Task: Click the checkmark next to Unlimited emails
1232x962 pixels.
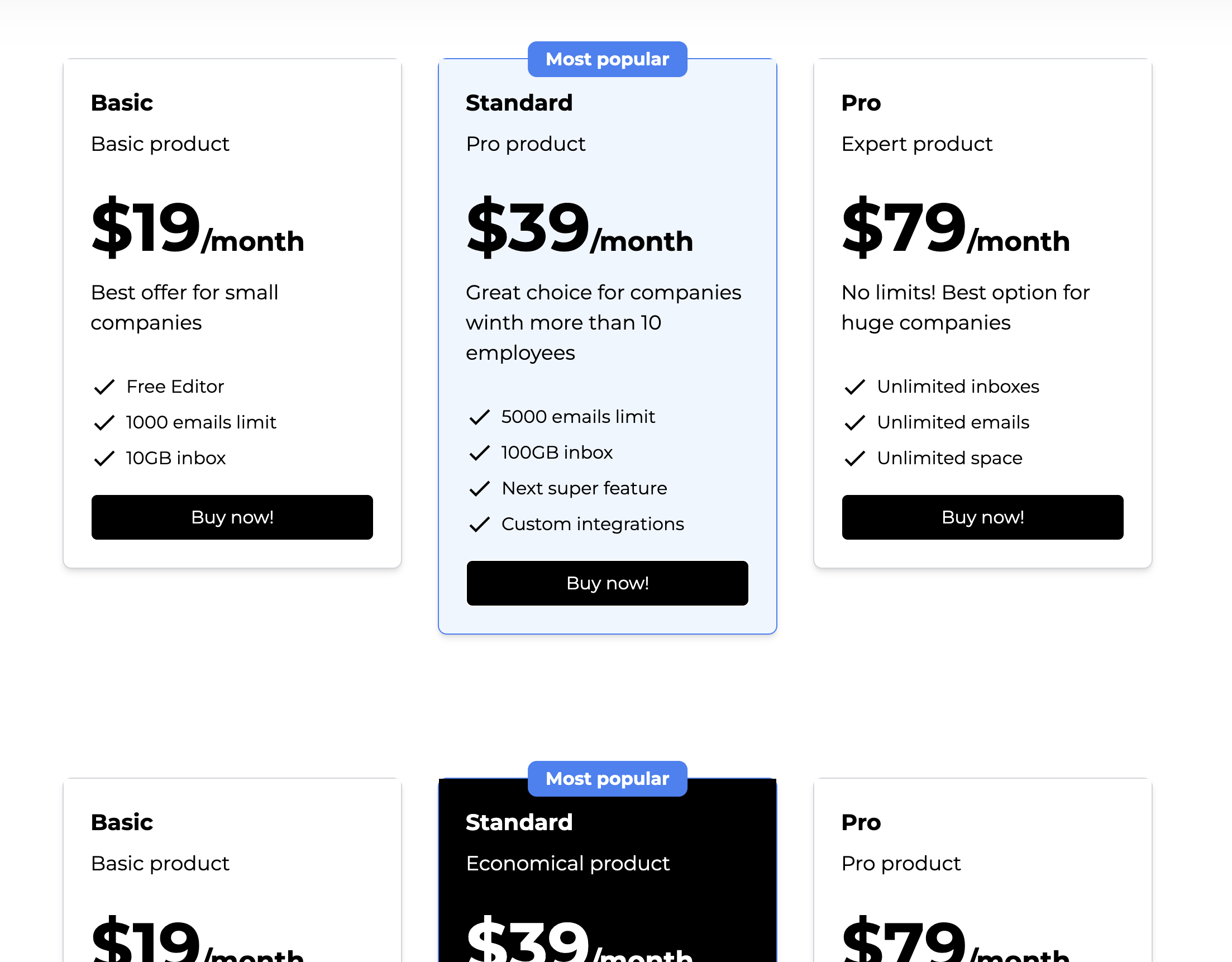Action: click(854, 422)
